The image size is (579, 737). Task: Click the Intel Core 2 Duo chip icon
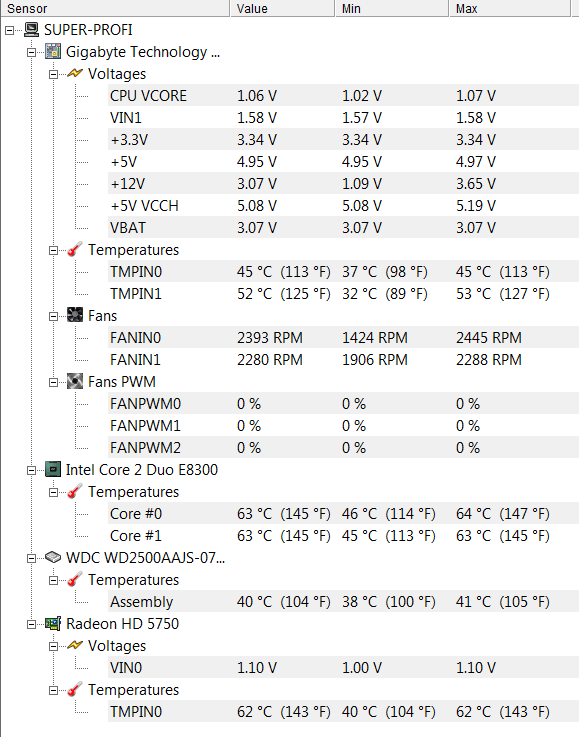[x=53, y=469]
